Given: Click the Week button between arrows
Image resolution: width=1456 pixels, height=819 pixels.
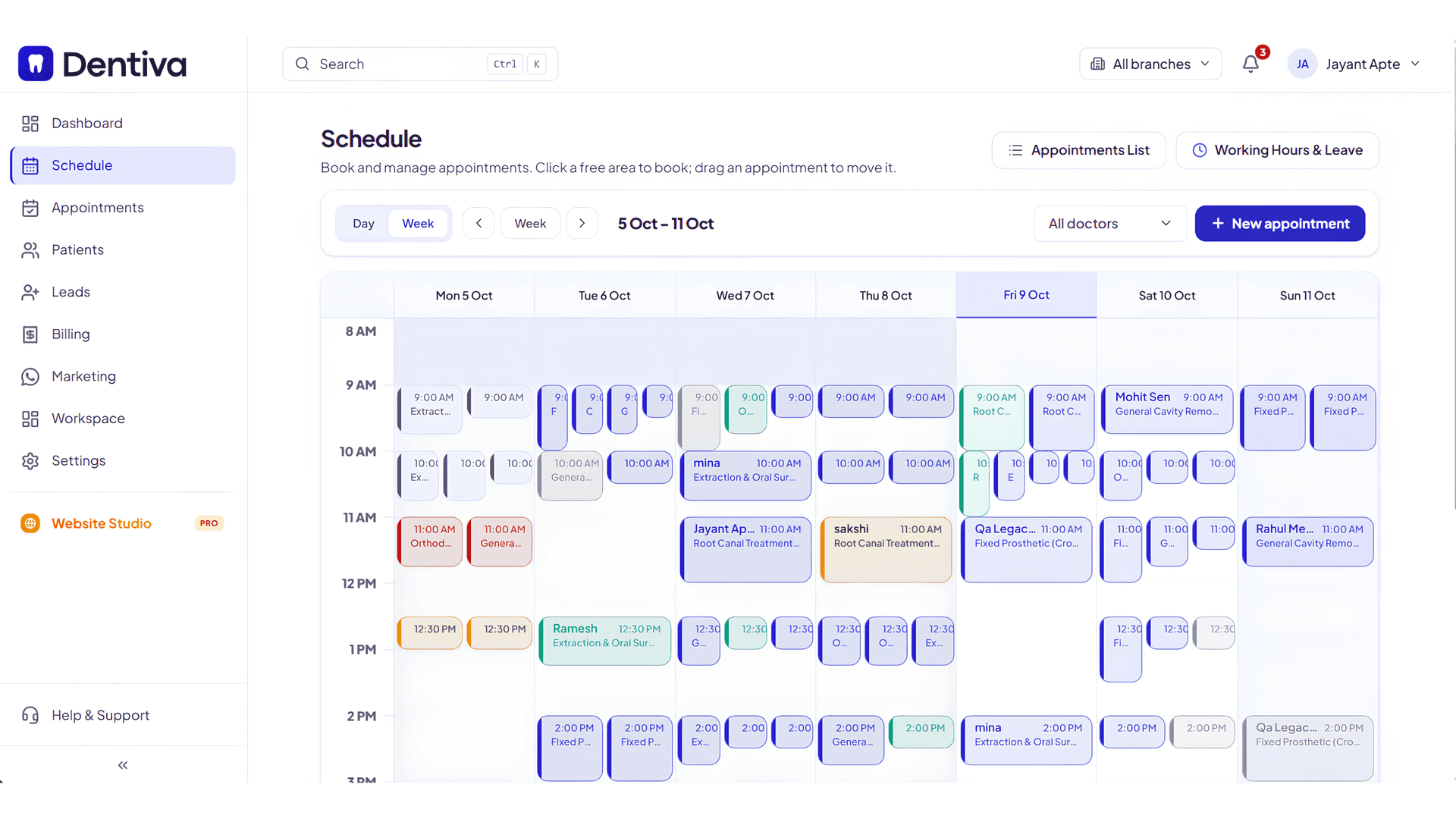Looking at the screenshot, I should tap(530, 224).
